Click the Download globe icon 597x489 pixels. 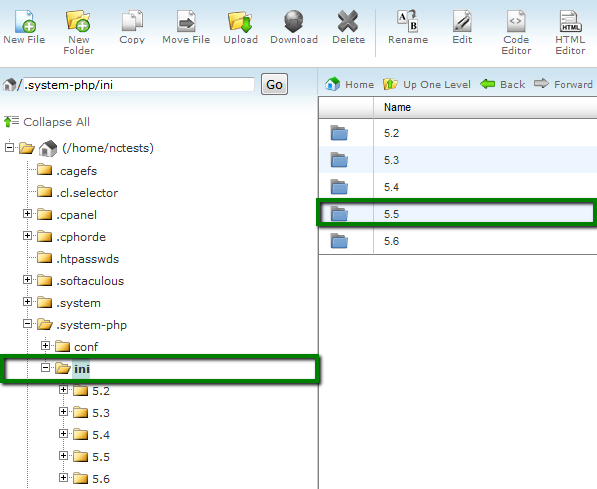[294, 21]
